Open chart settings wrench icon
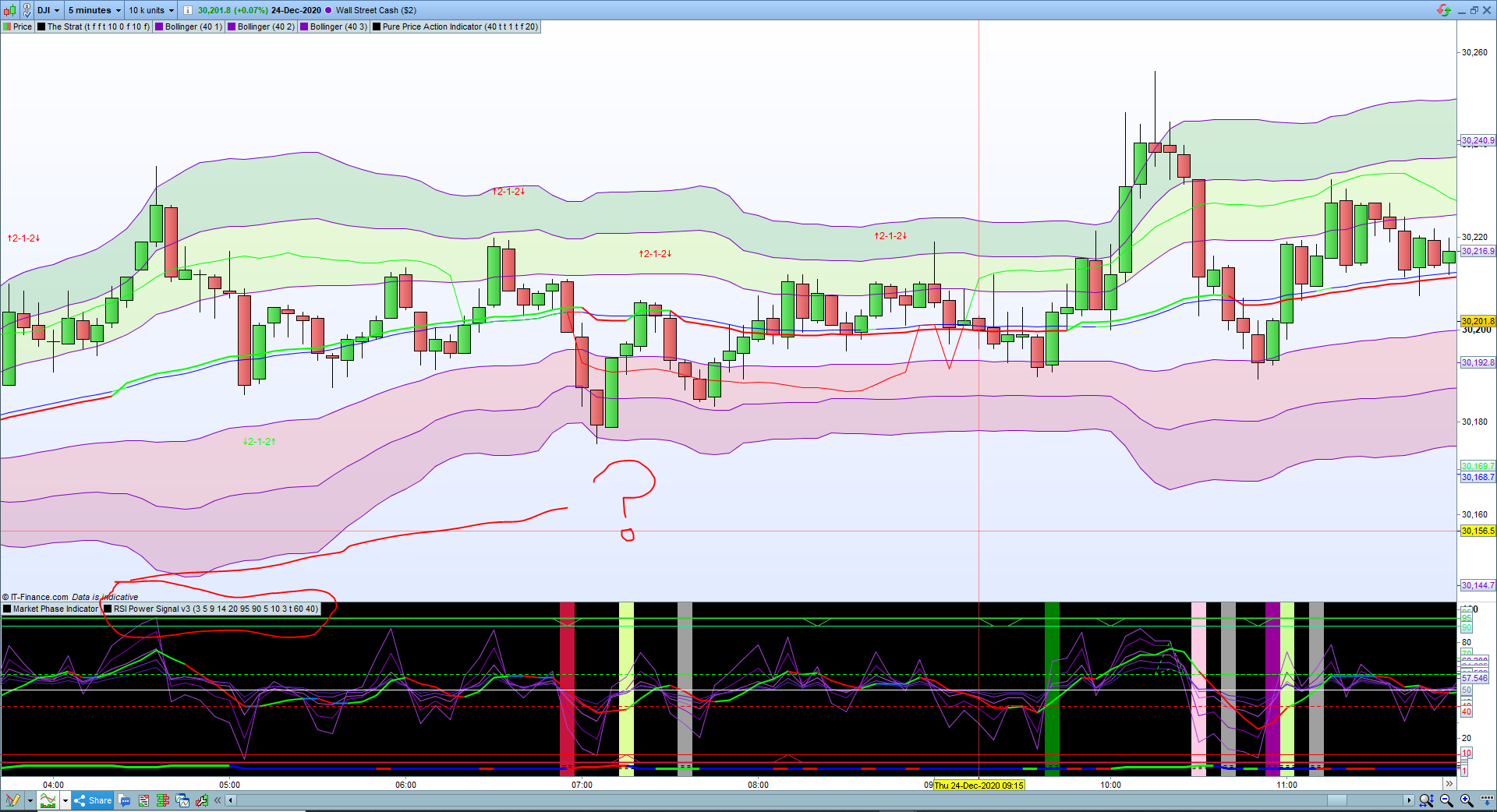 [x=202, y=800]
